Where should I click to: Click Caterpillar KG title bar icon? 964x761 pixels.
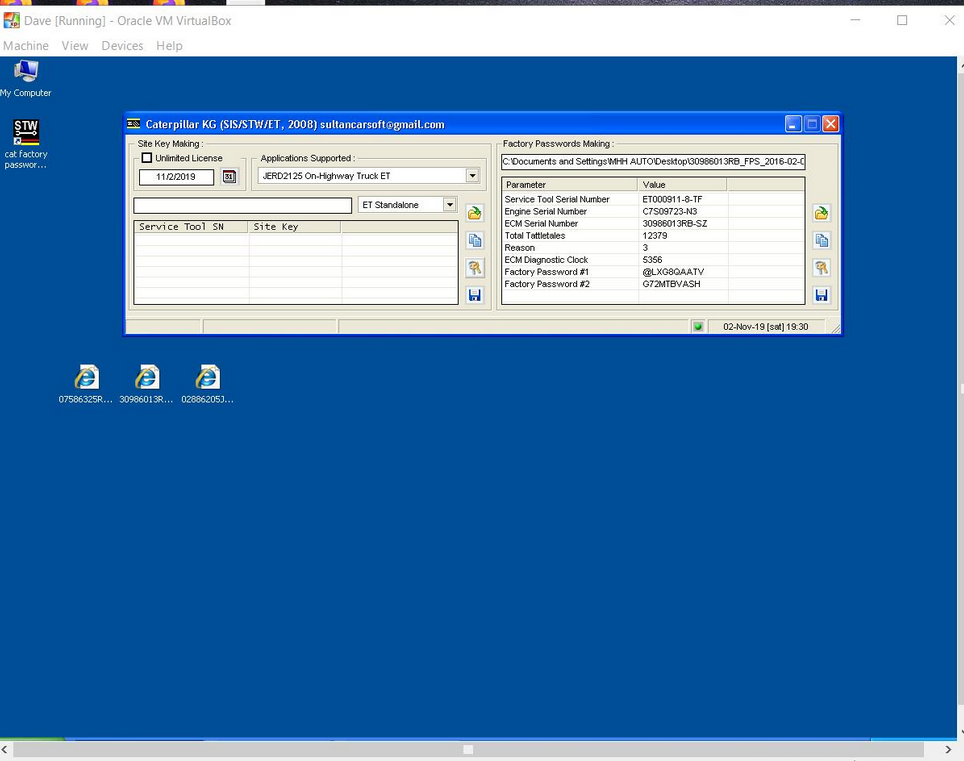point(133,124)
